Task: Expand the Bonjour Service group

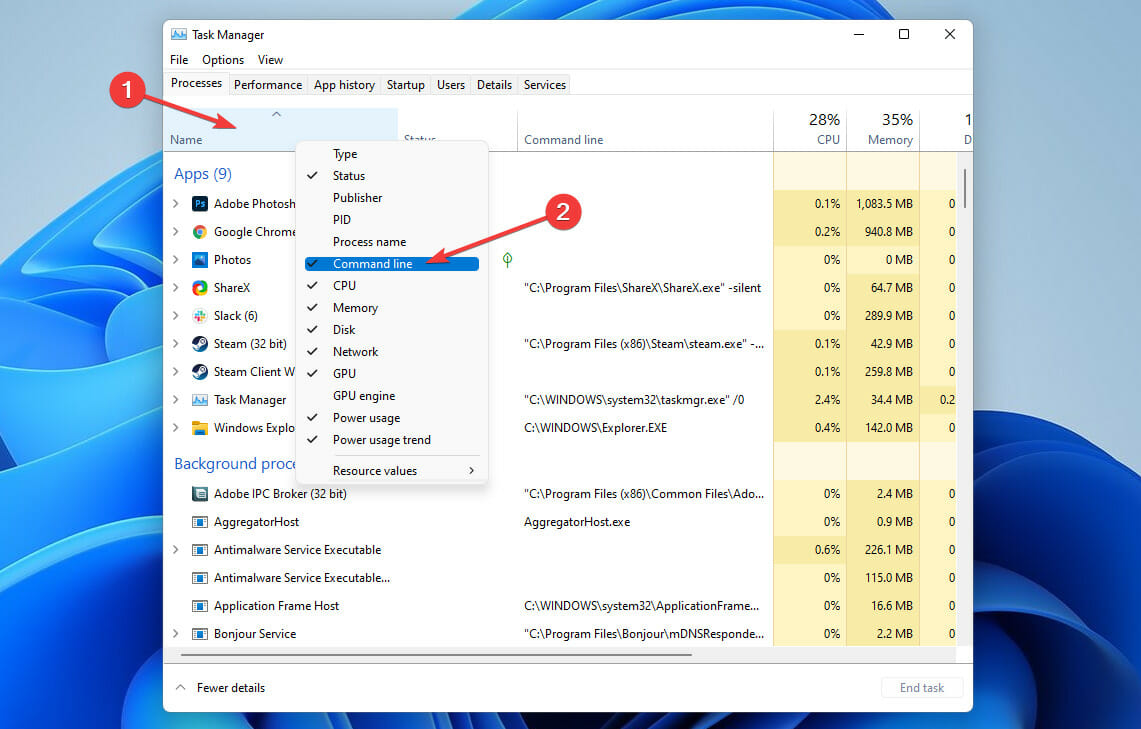Action: click(x=176, y=634)
